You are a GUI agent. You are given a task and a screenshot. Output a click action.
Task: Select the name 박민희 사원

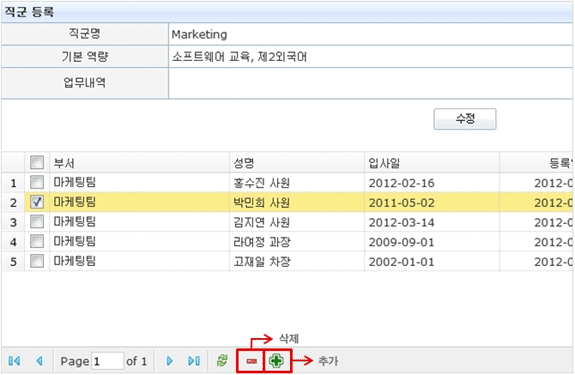(x=262, y=203)
